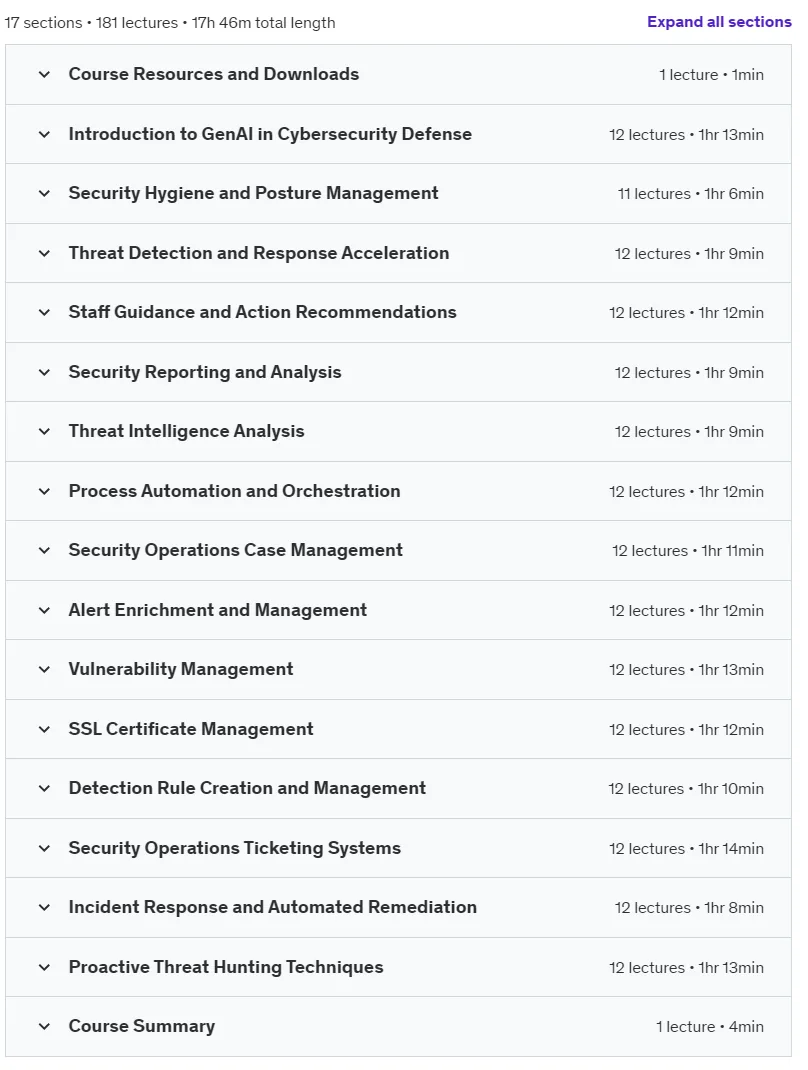Click Vulnerability Management 12 lectures duration text
Image resolution: width=808 pixels, height=1070 pixels.
[x=687, y=670]
